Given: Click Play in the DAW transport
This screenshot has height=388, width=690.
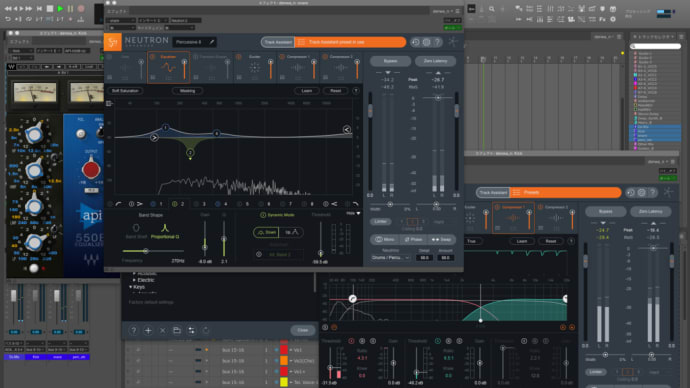Looking at the screenshot, I should click(x=60, y=8).
